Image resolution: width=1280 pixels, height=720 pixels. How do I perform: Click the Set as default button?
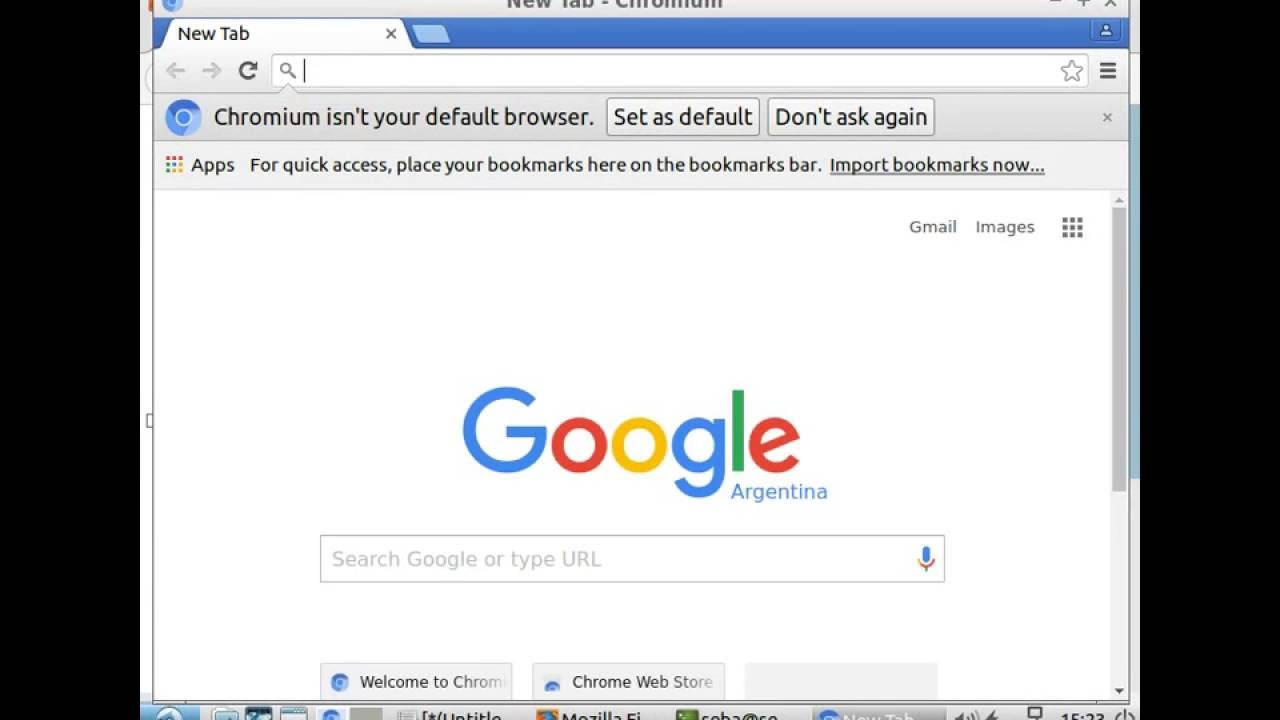click(x=683, y=117)
